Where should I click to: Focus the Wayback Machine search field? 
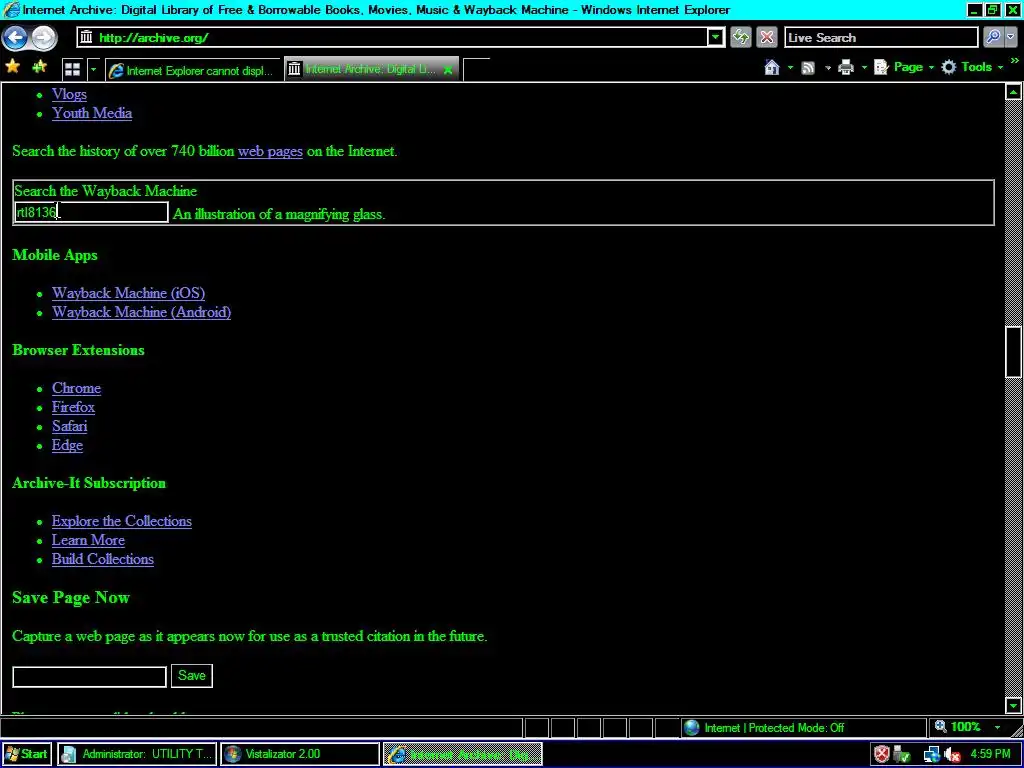[x=91, y=212]
